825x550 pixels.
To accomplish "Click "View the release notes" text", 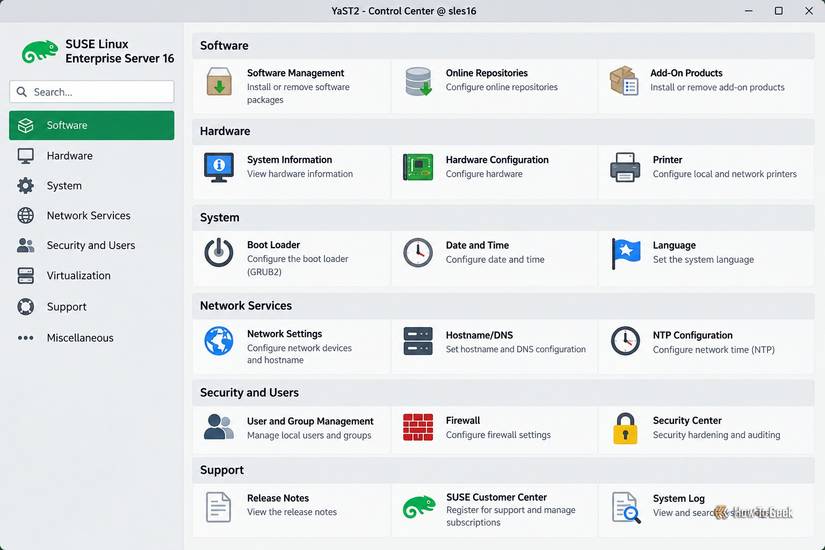I will pos(291,512).
